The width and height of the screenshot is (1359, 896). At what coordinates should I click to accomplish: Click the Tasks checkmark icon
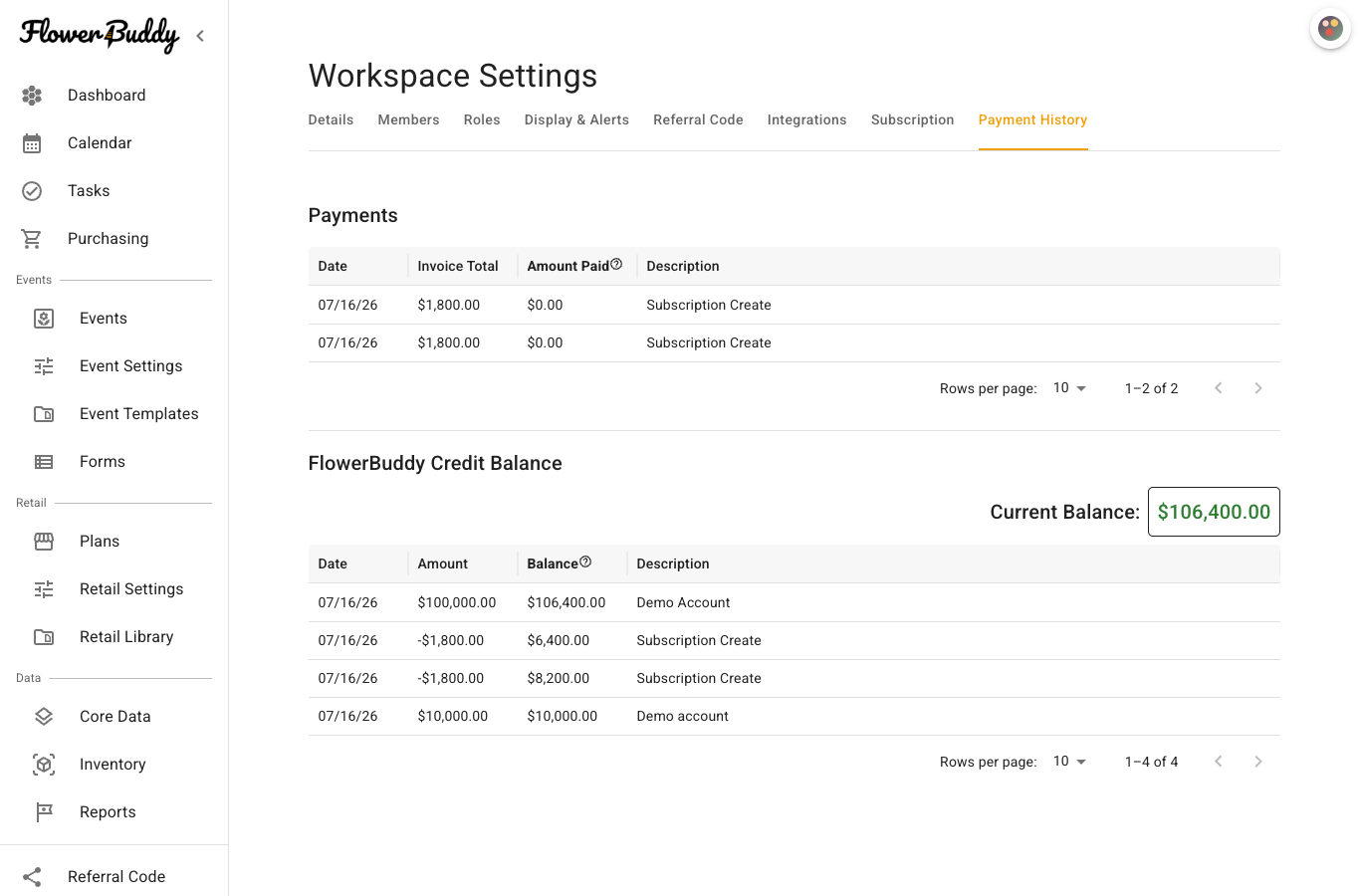coord(32,191)
